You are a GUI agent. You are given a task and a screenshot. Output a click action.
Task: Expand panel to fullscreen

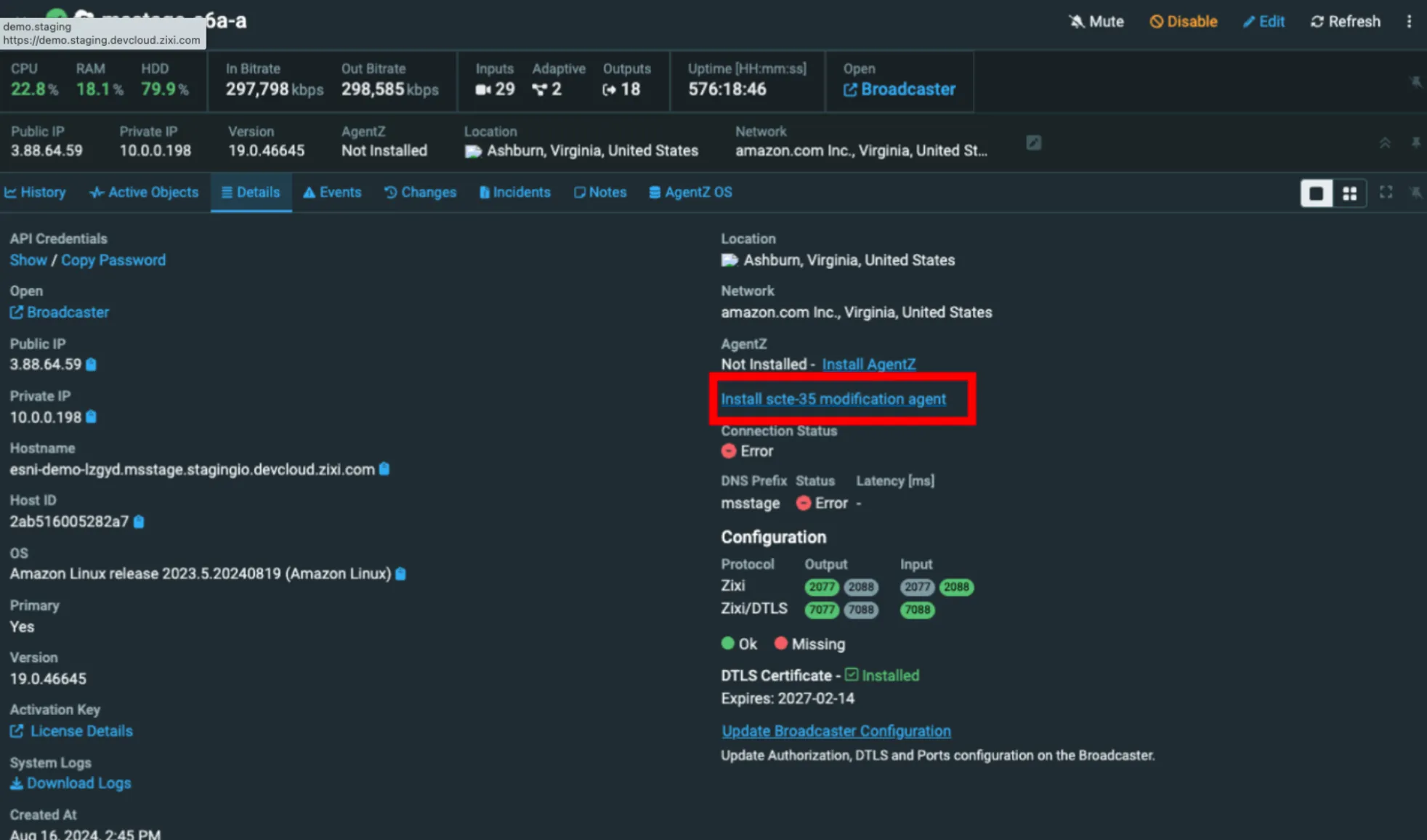[1386, 192]
